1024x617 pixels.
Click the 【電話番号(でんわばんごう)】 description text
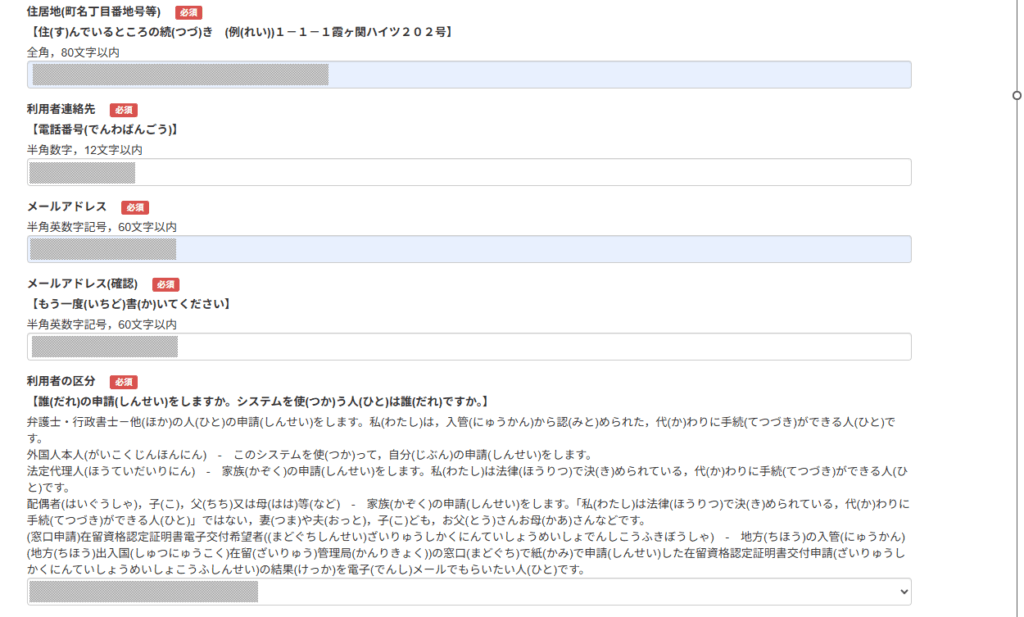click(104, 130)
